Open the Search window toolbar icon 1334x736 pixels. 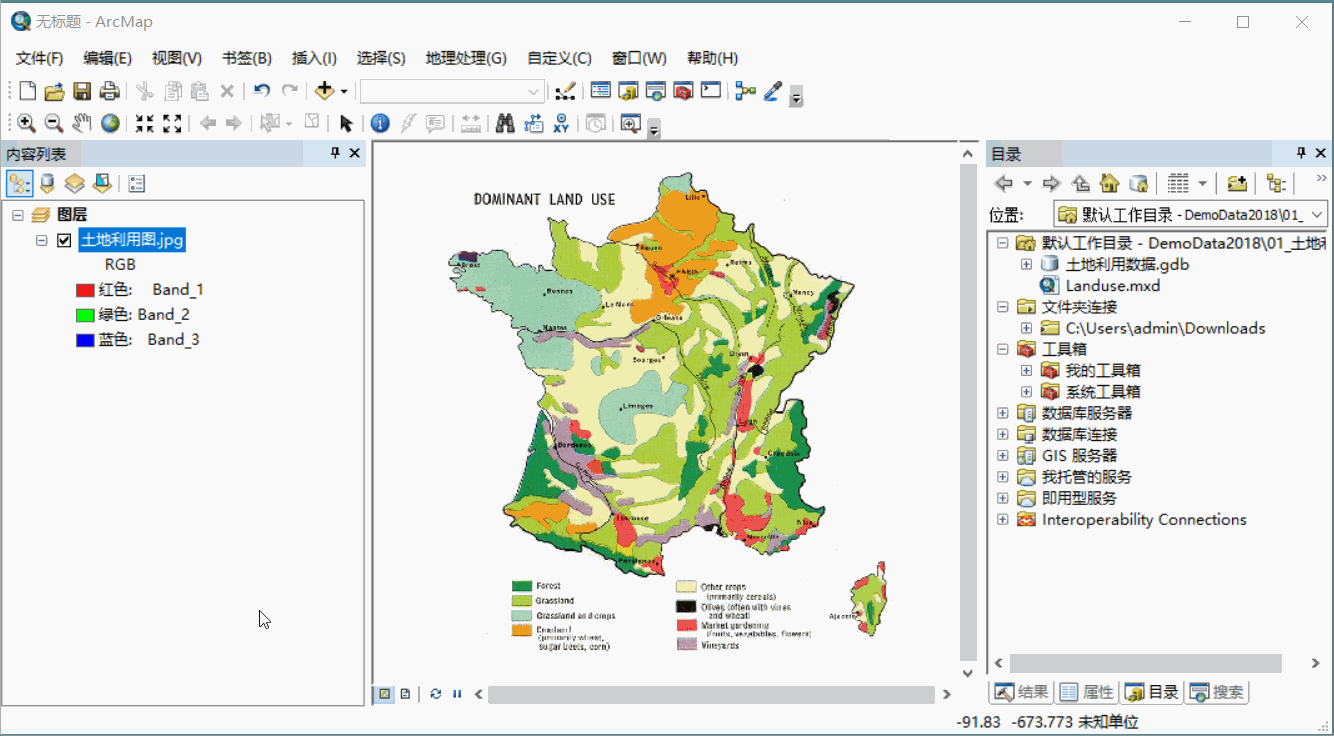(656, 91)
